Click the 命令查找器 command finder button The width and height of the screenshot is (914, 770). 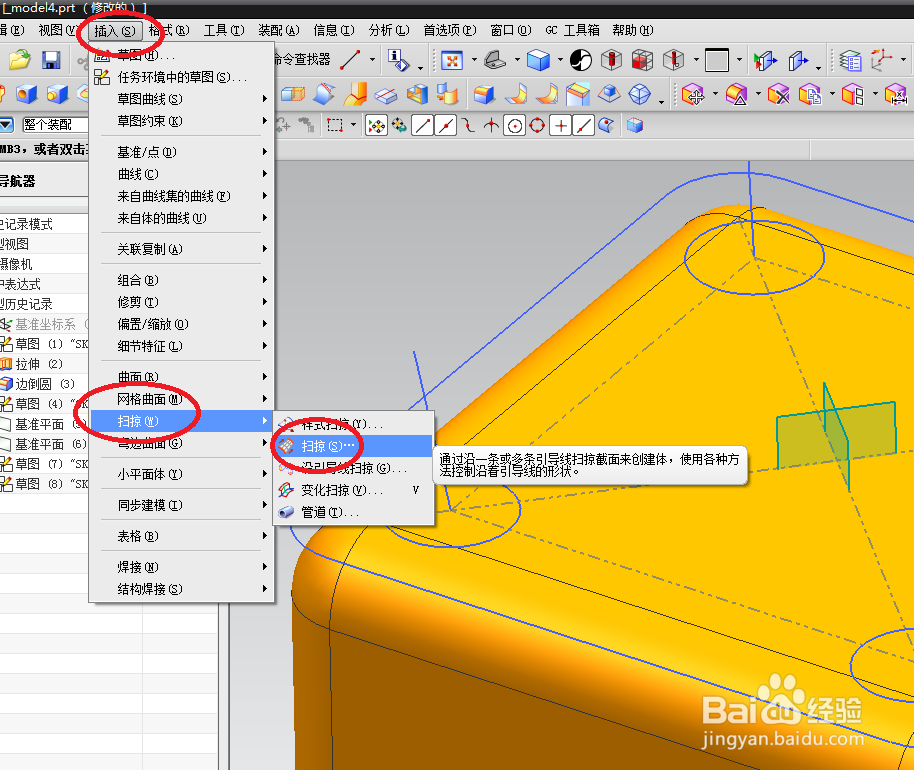302,59
